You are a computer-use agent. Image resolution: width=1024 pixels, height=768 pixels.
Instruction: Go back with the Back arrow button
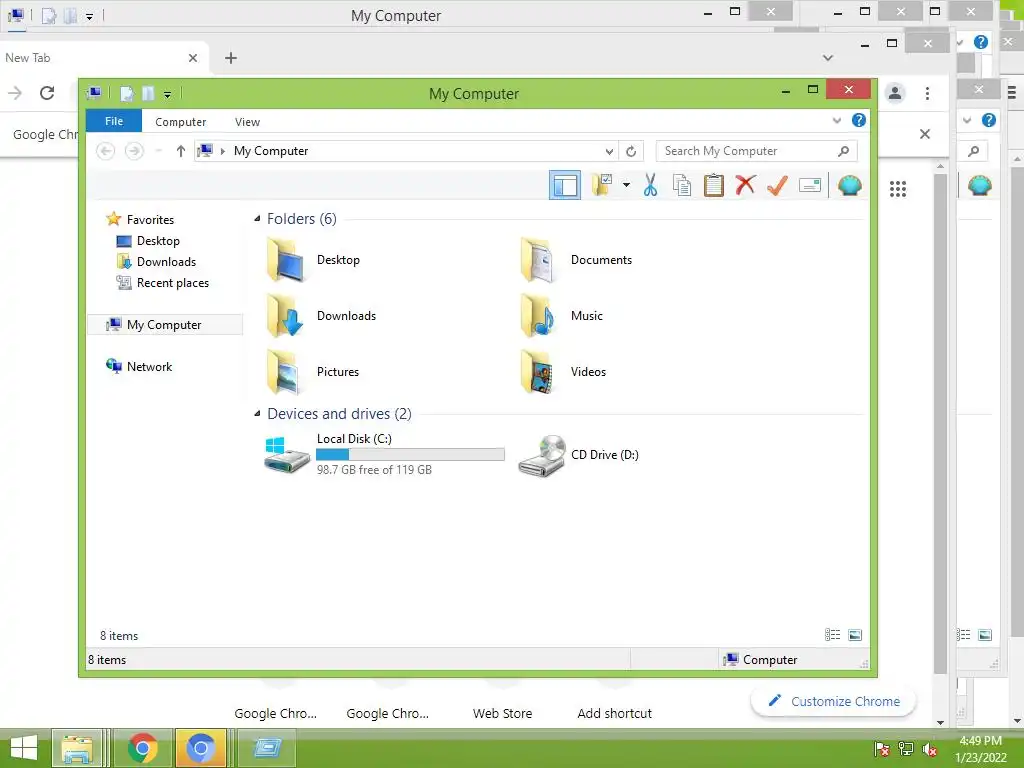click(106, 152)
